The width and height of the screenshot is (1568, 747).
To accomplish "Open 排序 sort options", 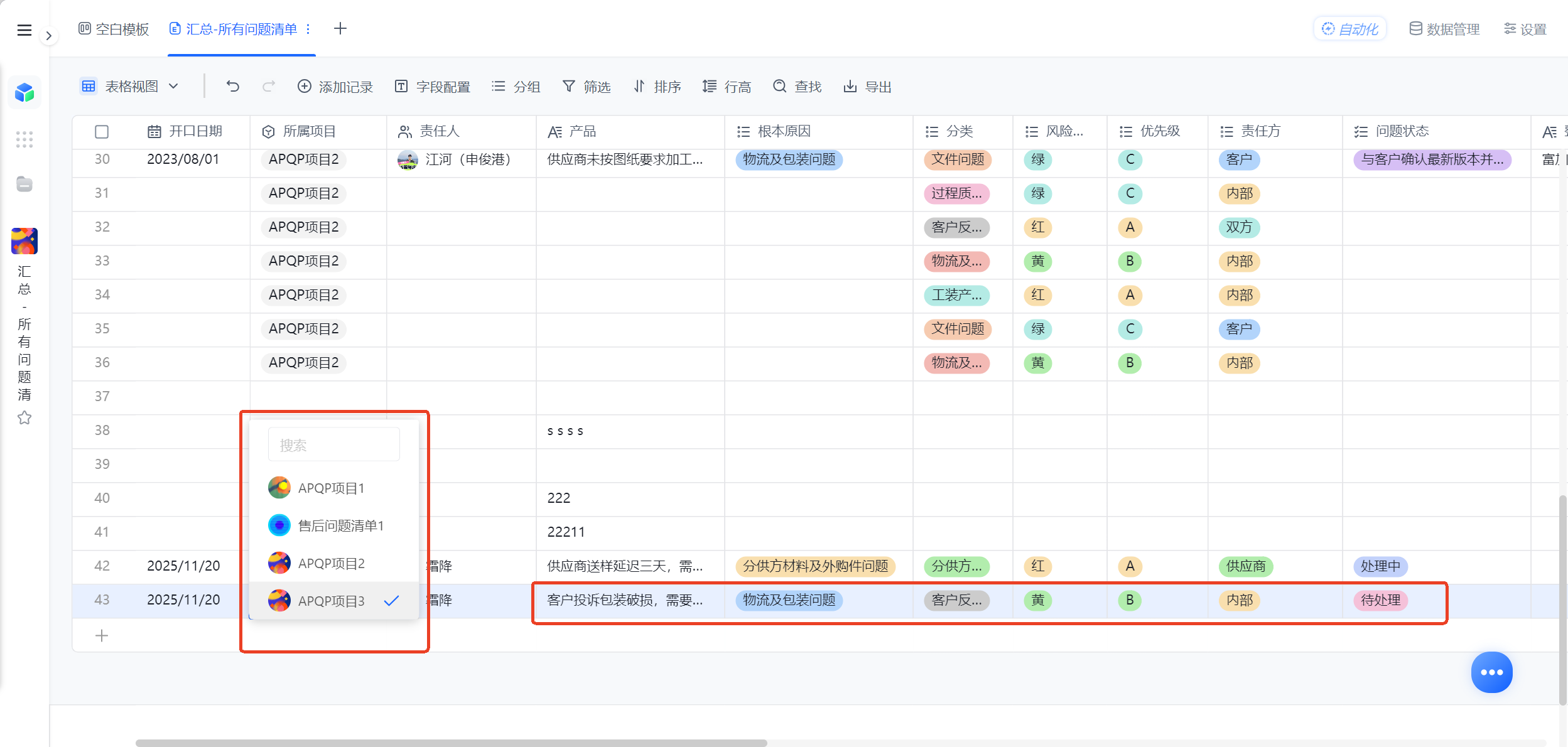I will pyautogui.click(x=657, y=87).
